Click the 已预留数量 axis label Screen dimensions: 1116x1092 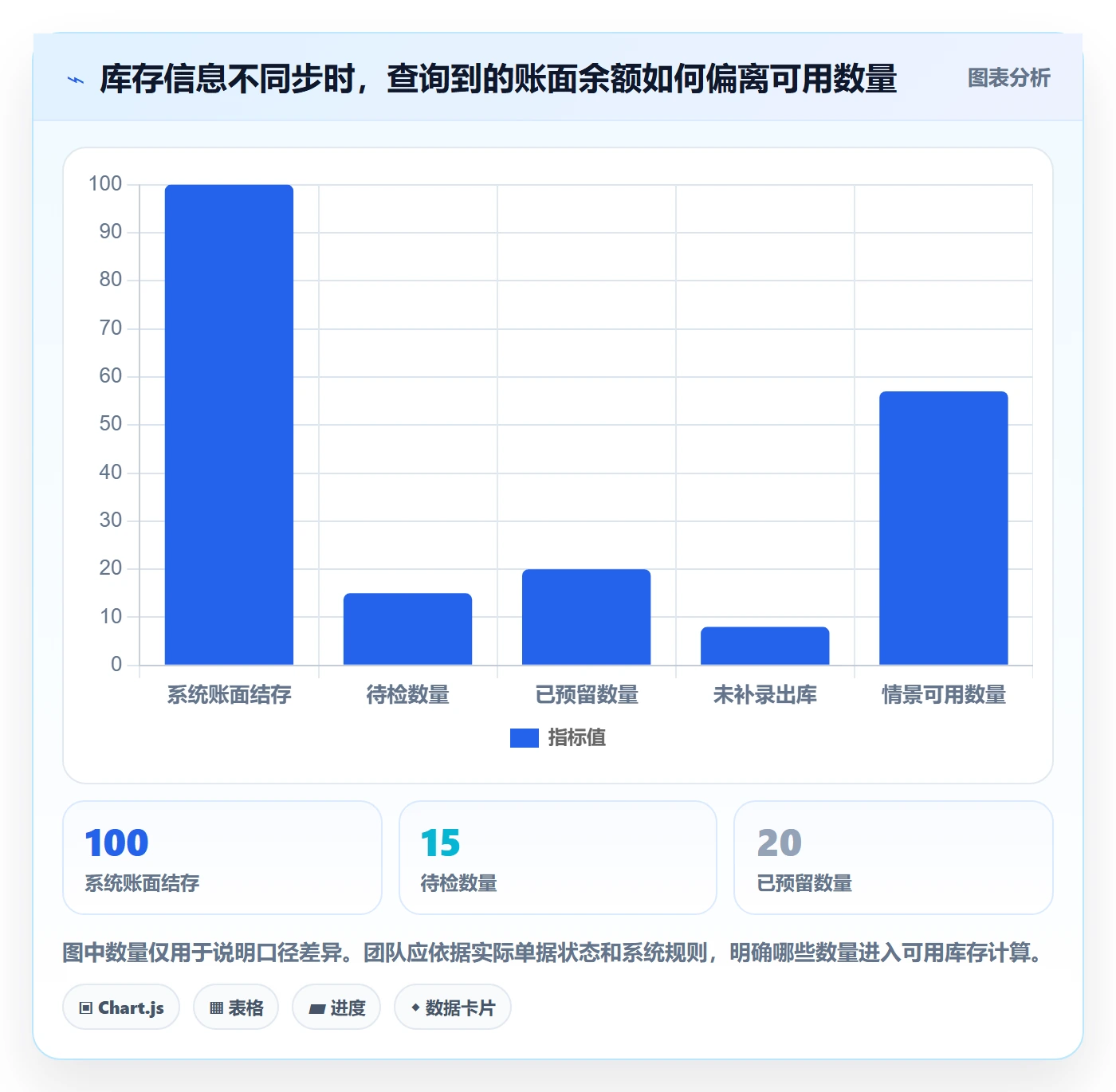click(586, 695)
